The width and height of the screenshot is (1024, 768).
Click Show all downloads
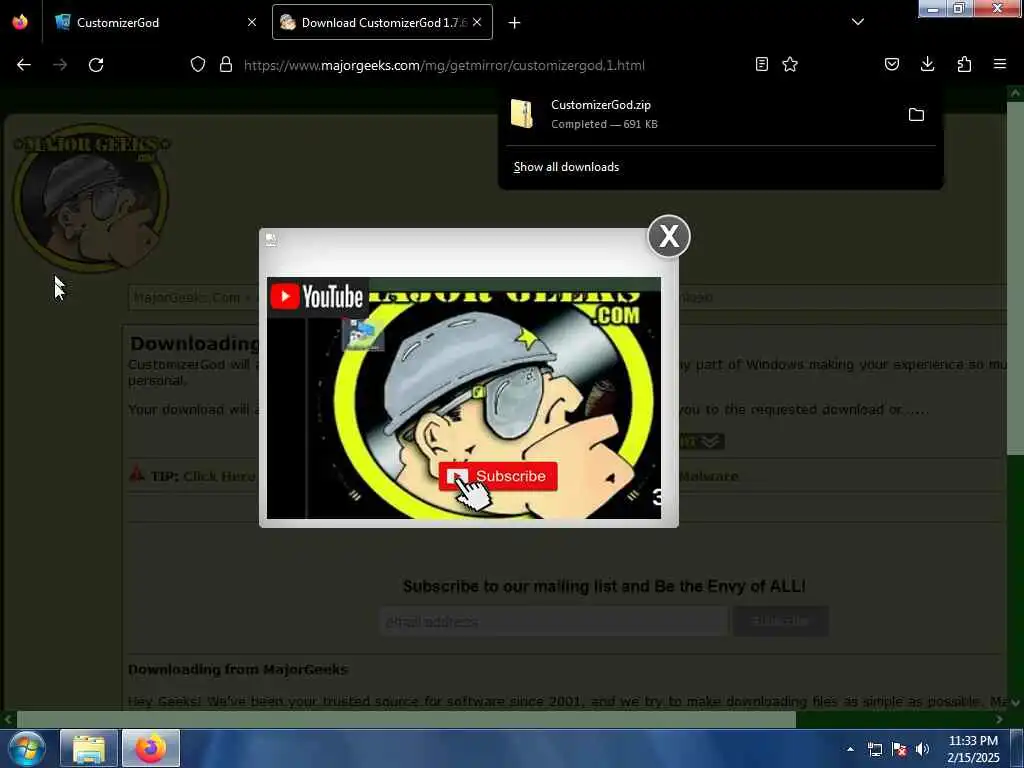pos(566,167)
